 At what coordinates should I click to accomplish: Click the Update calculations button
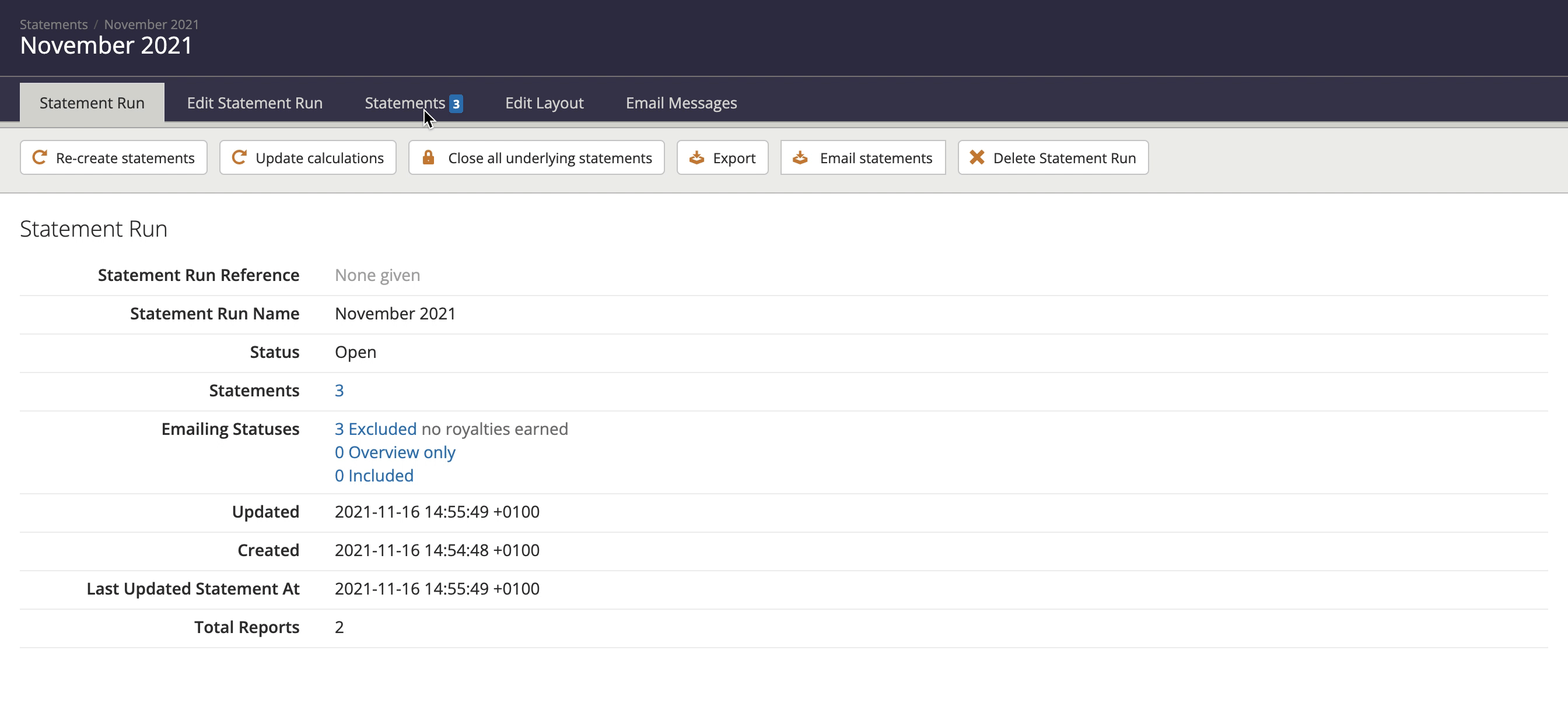tap(307, 157)
